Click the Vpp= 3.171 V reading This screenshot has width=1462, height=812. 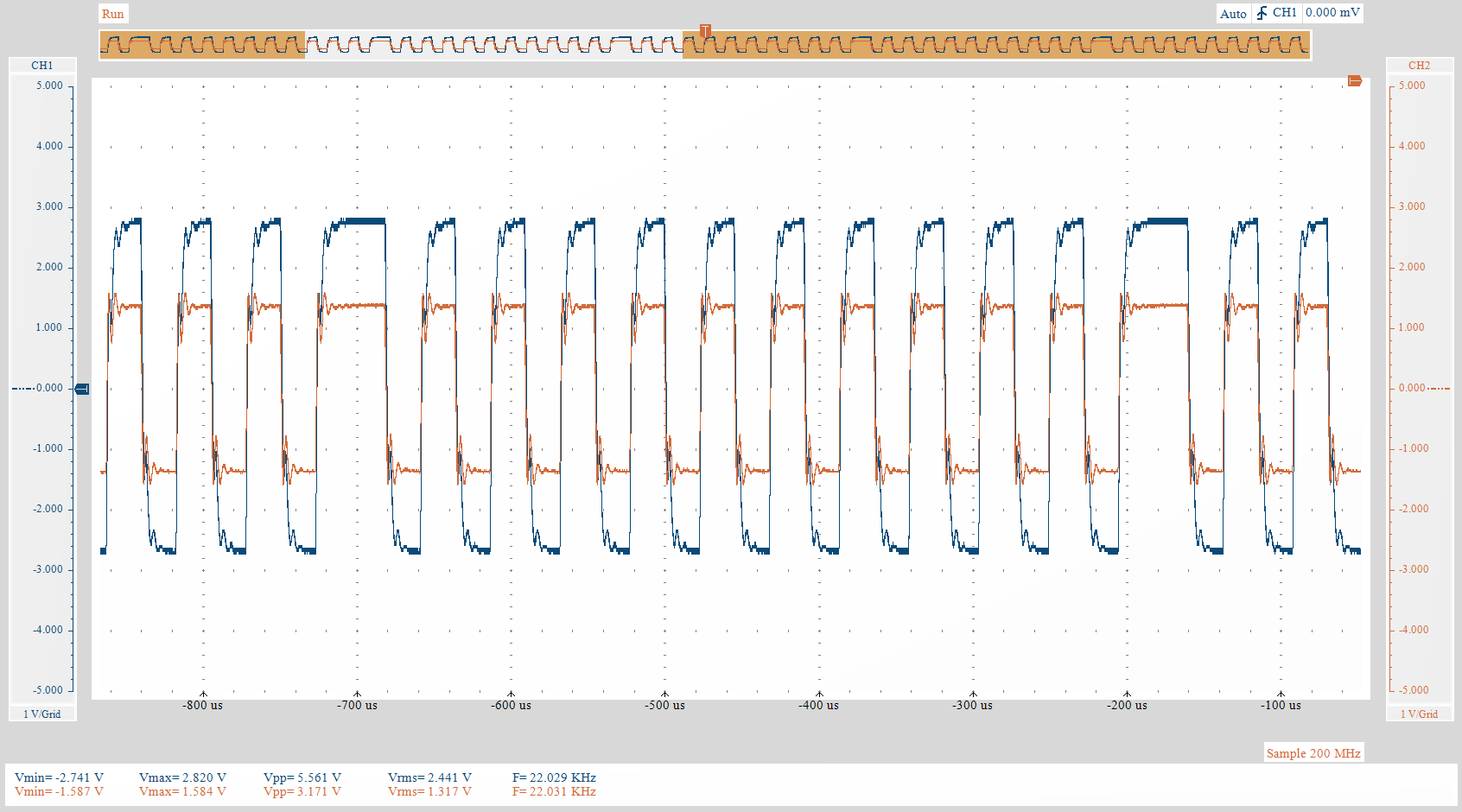302,791
